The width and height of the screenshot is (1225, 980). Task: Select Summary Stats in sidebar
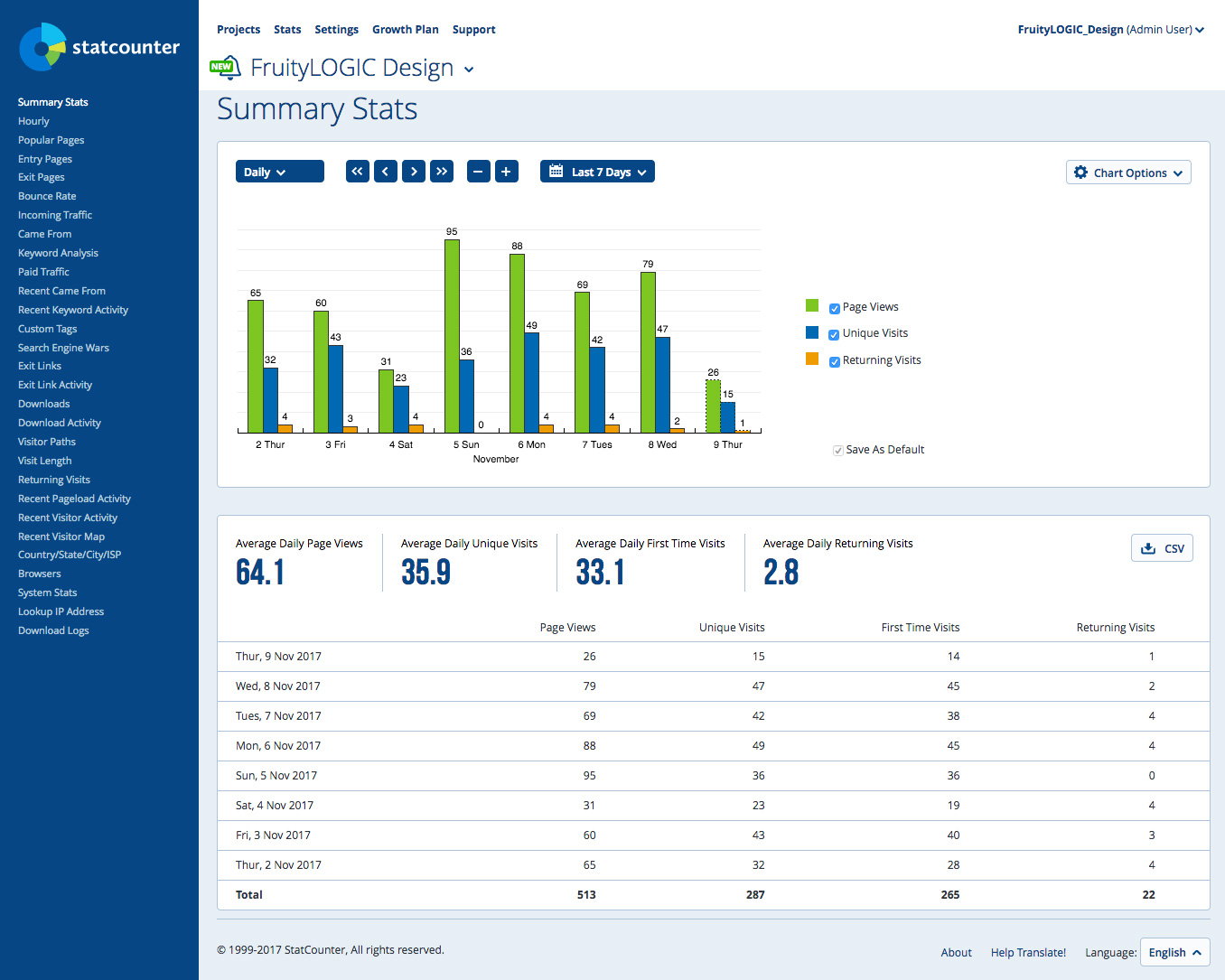click(53, 102)
